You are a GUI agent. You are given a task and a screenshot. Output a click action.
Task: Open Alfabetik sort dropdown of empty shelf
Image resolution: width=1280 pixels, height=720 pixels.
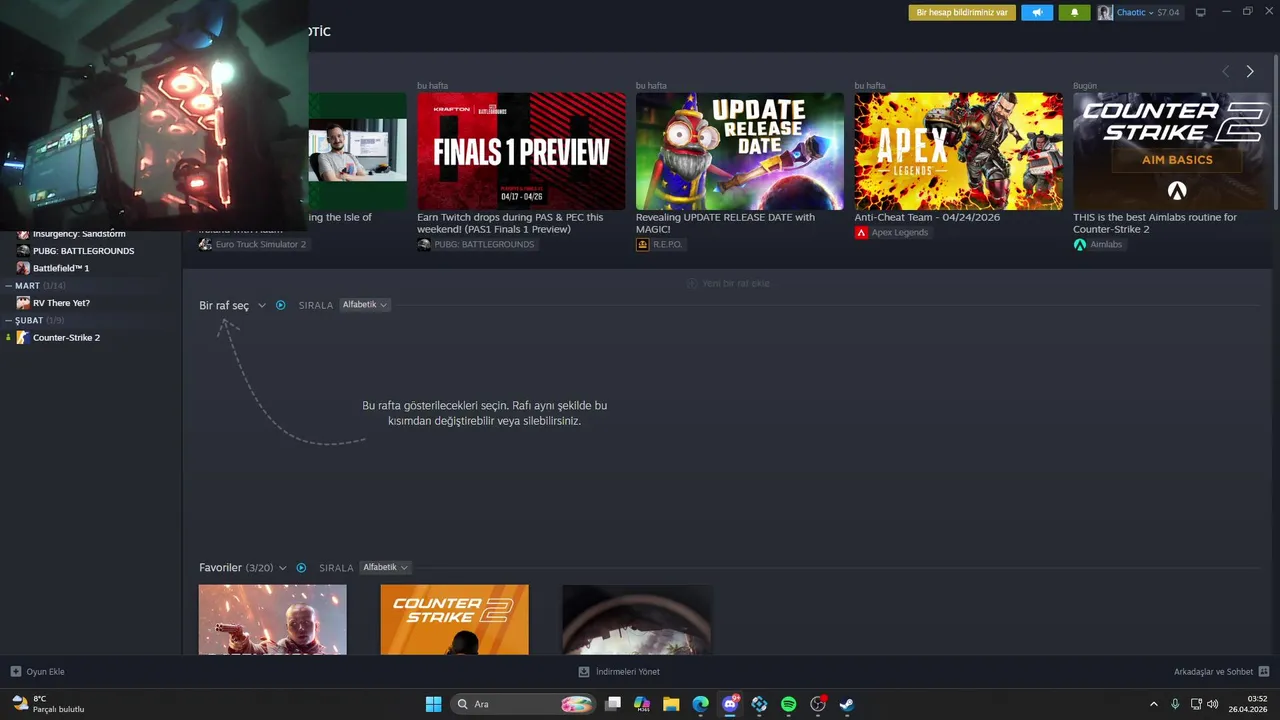[x=364, y=305]
